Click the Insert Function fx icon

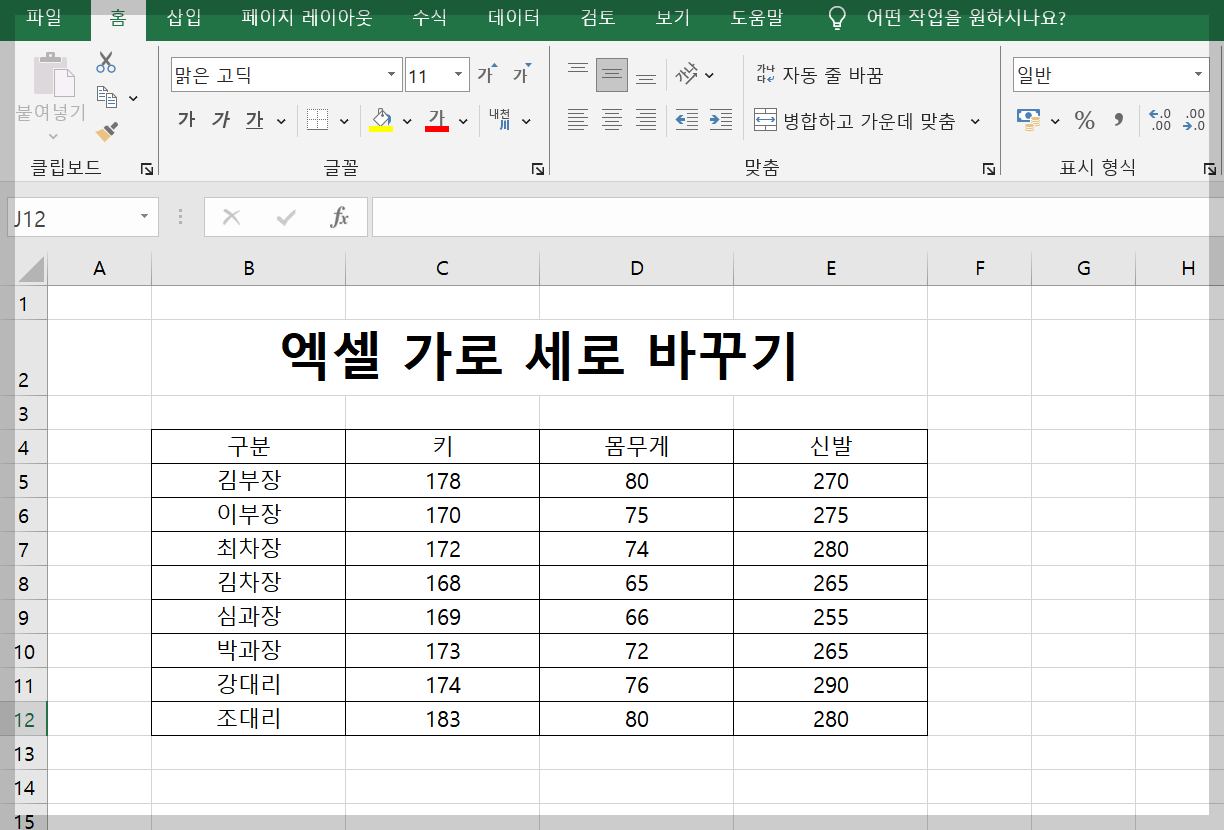tap(340, 217)
